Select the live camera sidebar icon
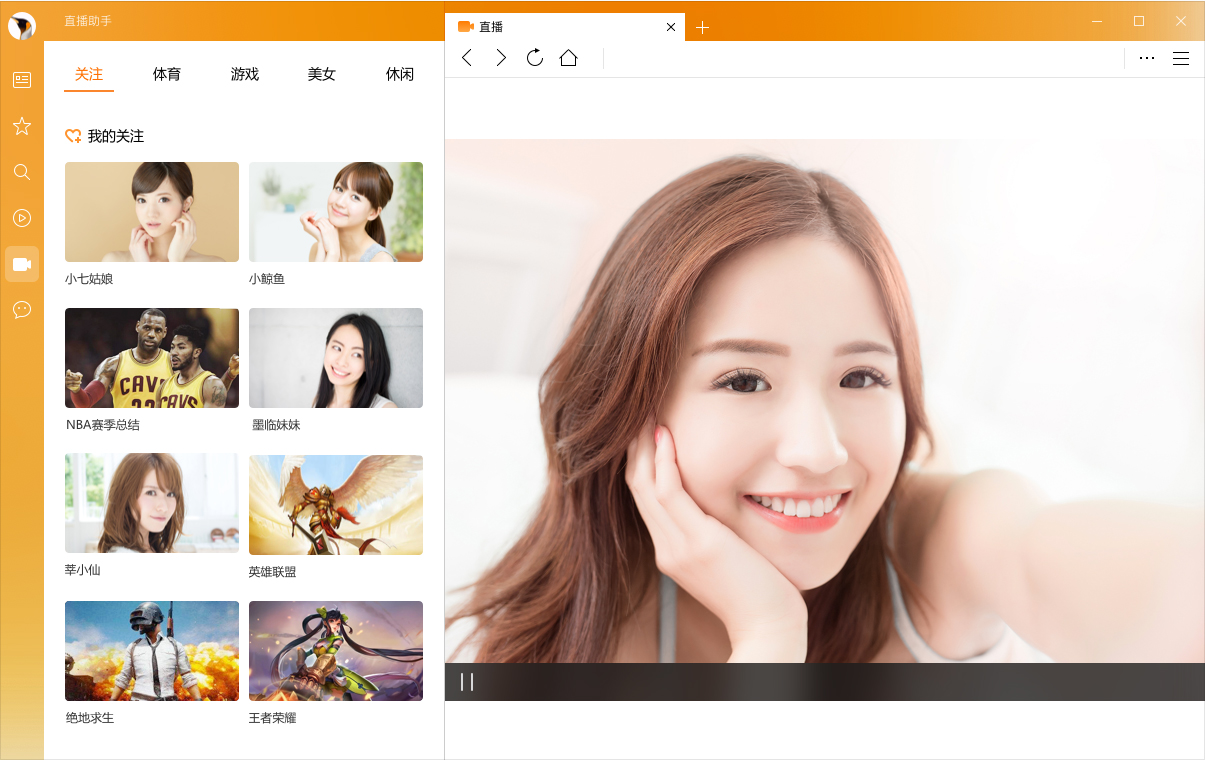The height and width of the screenshot is (760, 1205). pyautogui.click(x=22, y=264)
